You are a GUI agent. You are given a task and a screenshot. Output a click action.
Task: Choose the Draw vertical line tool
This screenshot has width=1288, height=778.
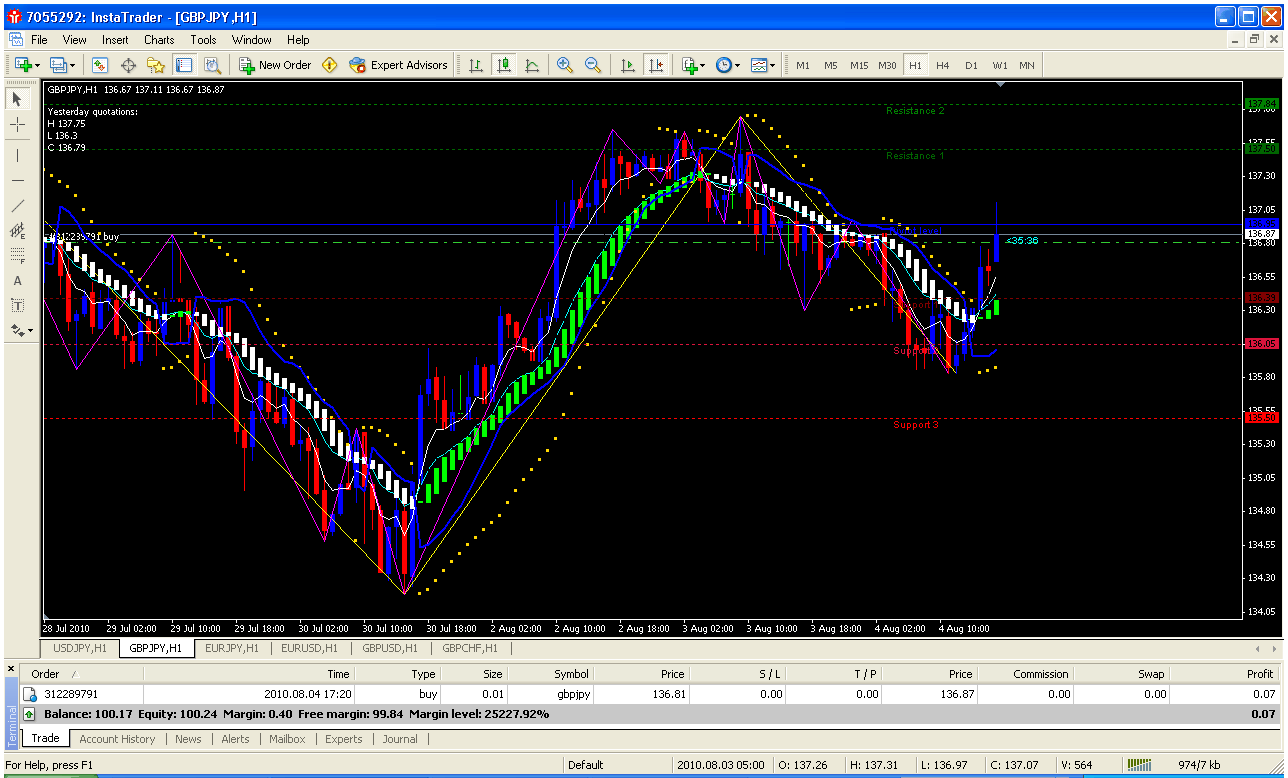17,155
